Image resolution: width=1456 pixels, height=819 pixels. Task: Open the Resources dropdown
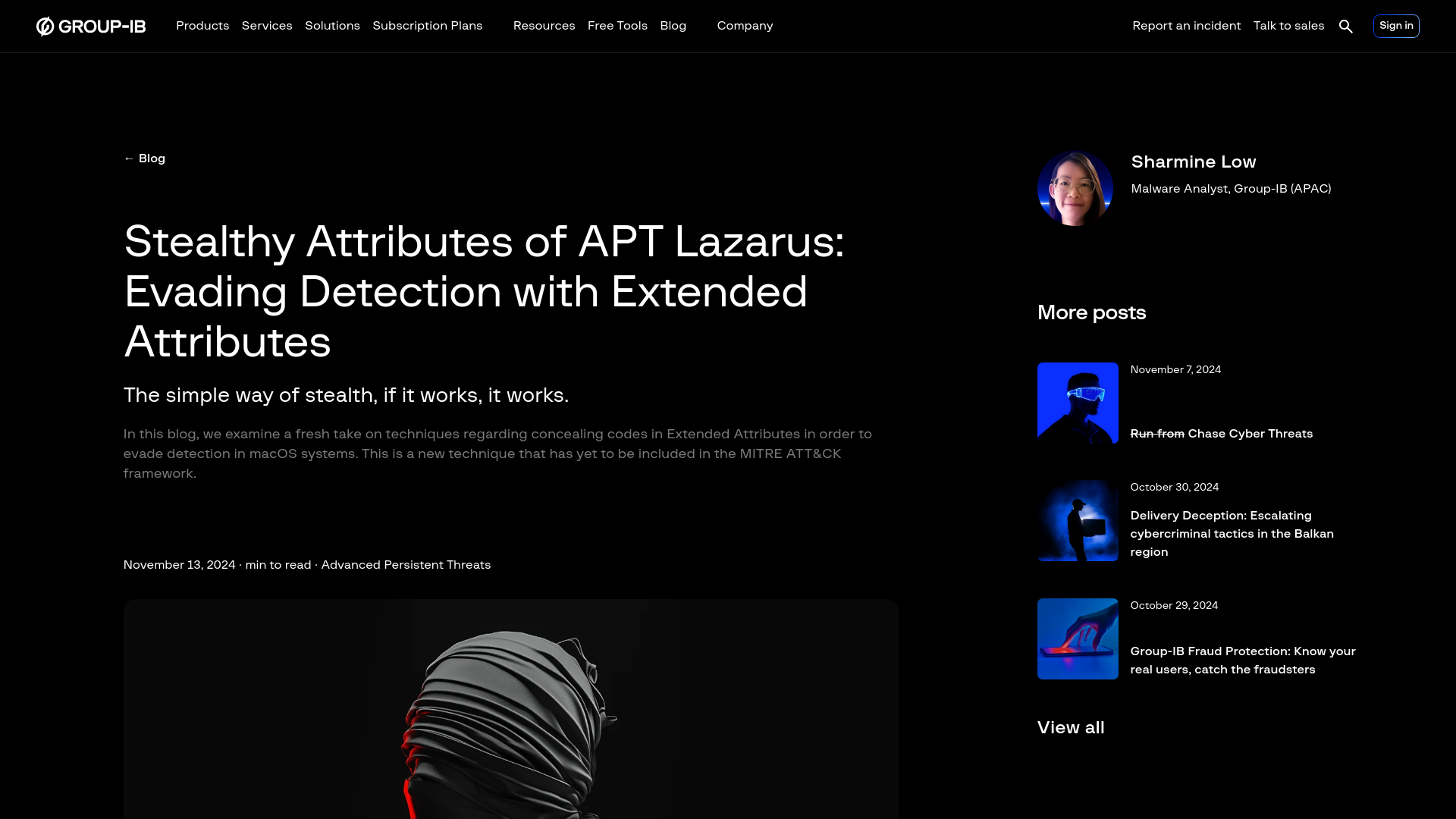coord(544,25)
